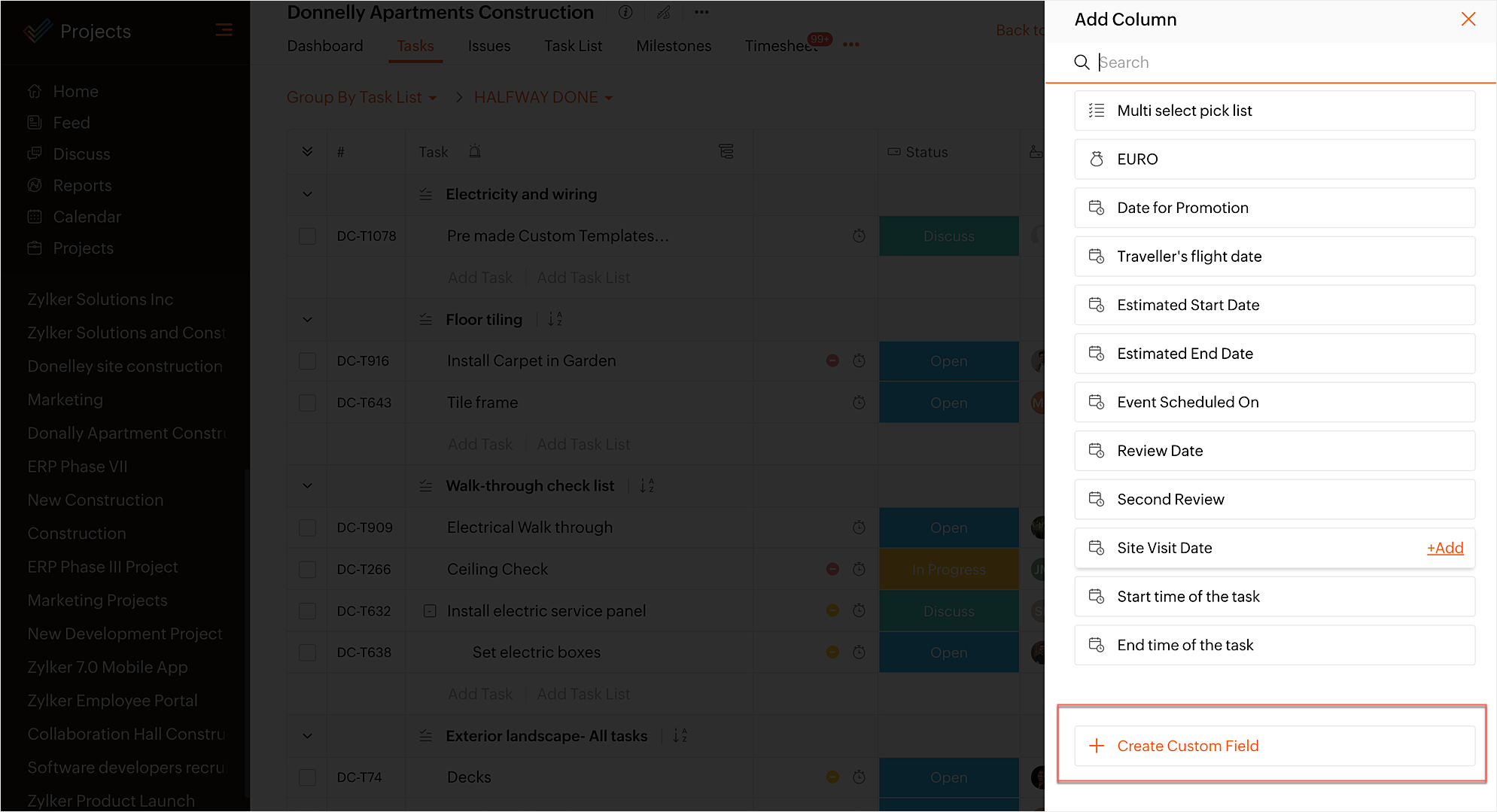The width and height of the screenshot is (1497, 812).
Task: Check the DC-T74 task checkbox
Action: [x=307, y=777]
